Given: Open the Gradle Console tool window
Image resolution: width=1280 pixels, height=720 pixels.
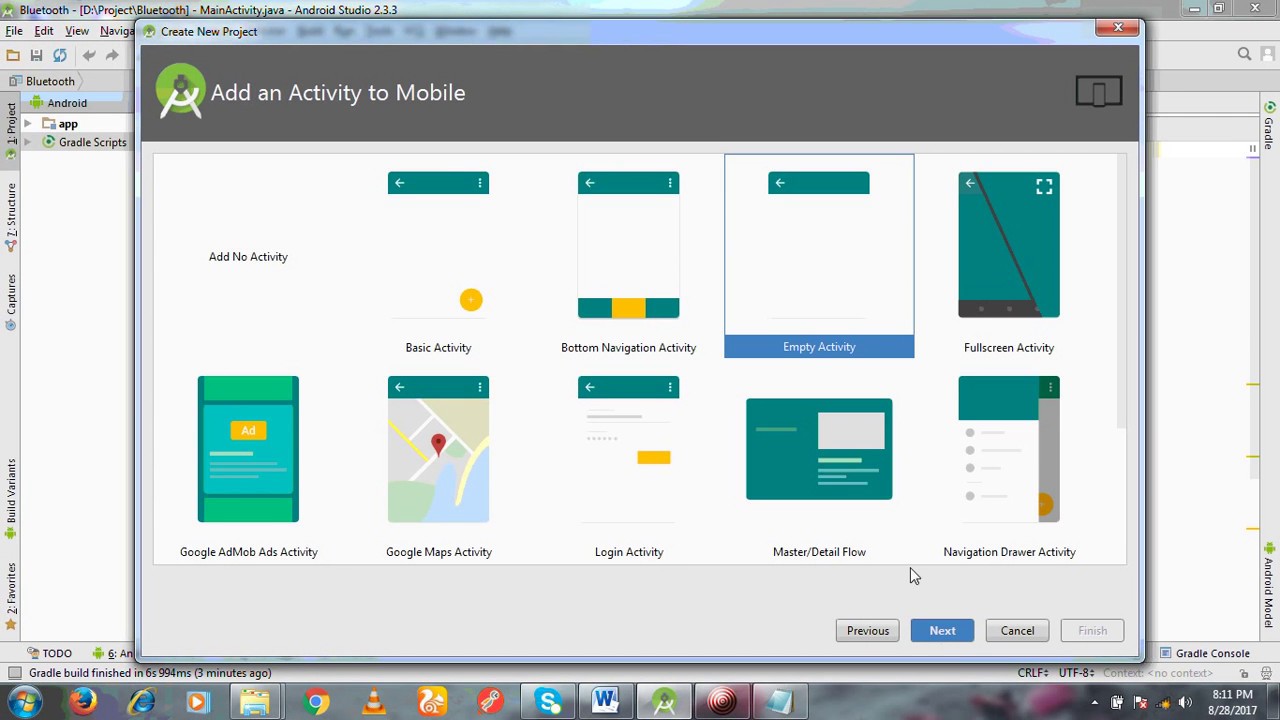Looking at the screenshot, I should 1205,653.
